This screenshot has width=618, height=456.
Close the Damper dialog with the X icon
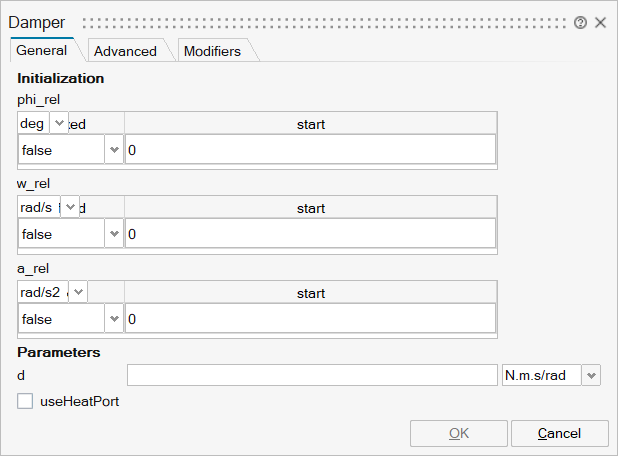(x=600, y=22)
